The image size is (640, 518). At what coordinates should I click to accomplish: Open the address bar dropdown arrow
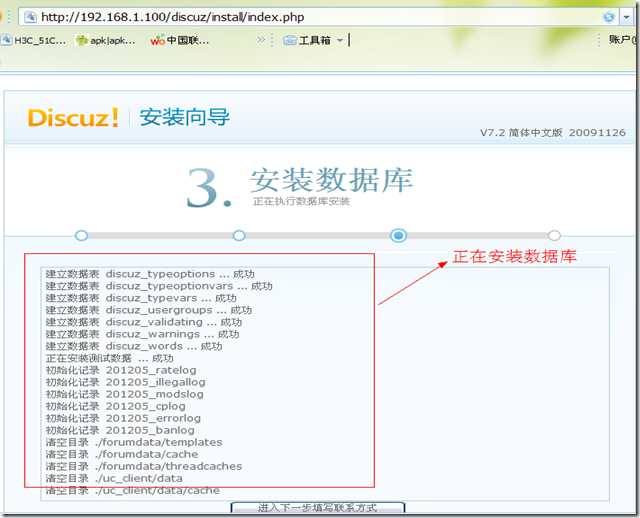coord(626,17)
